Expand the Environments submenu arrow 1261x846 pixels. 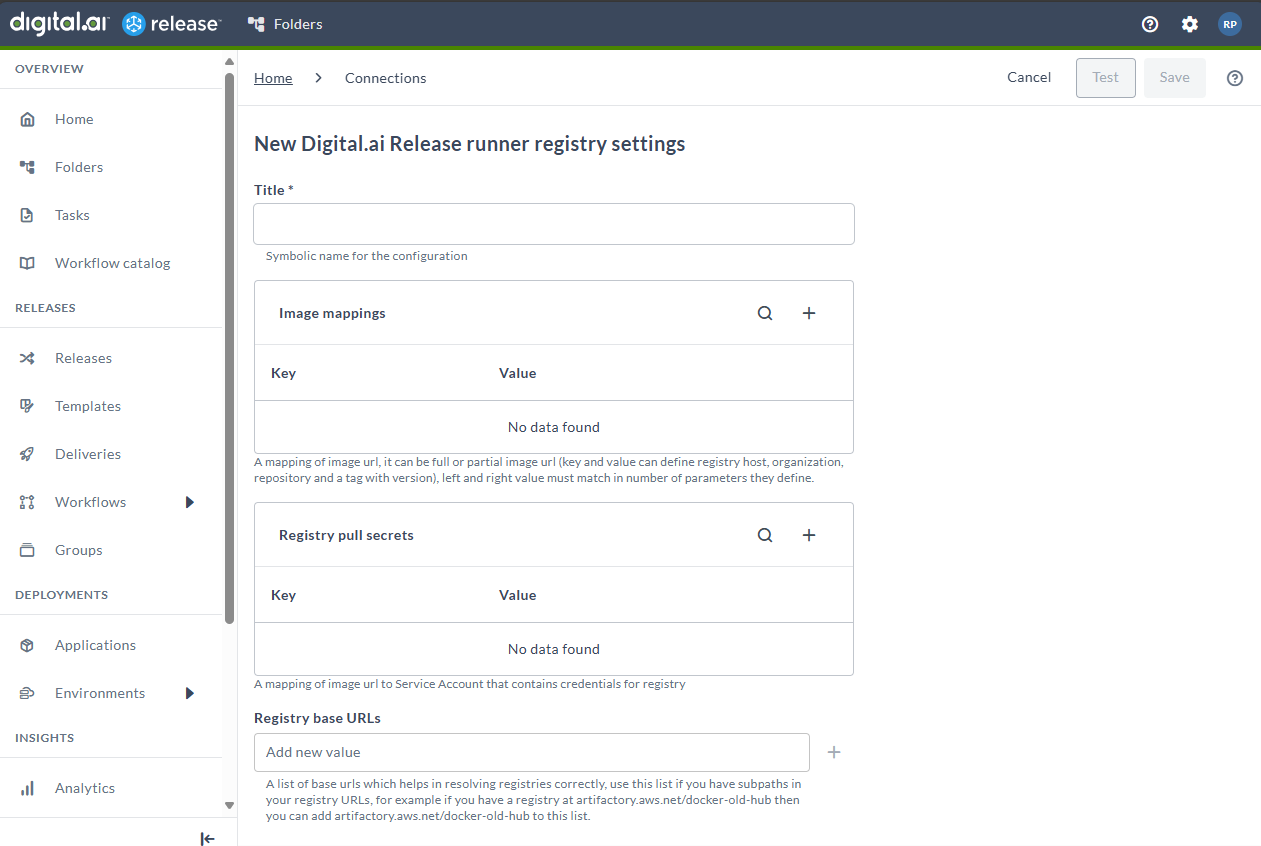point(189,693)
